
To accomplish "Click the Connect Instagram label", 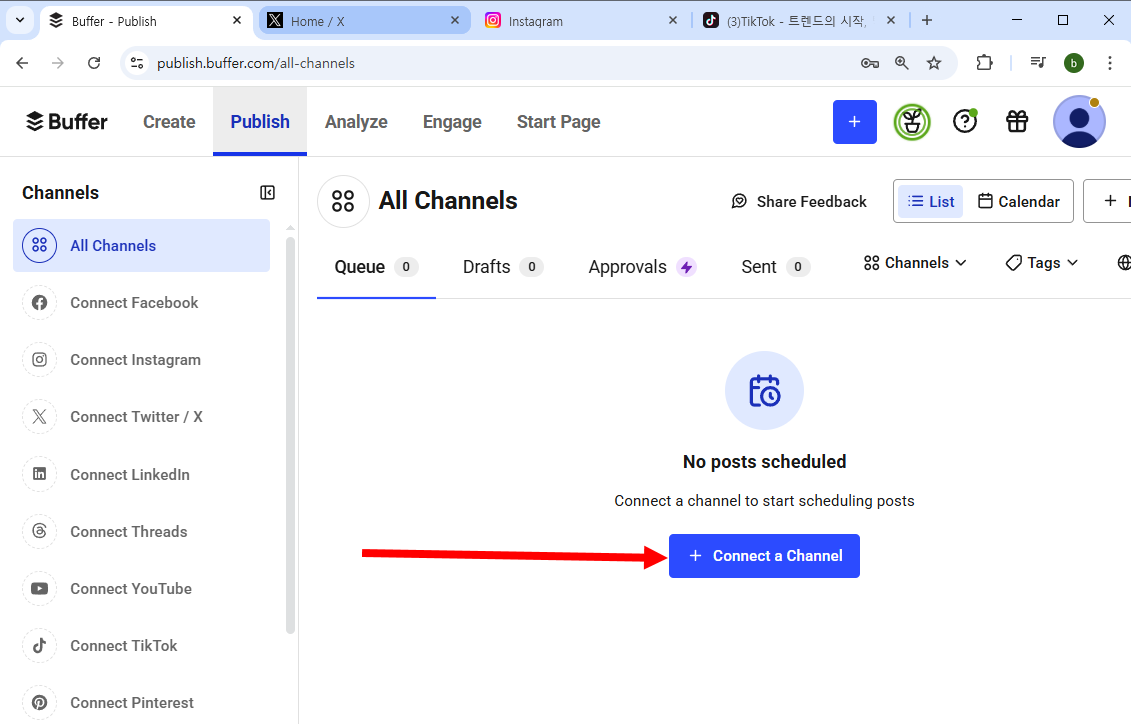I will (x=136, y=360).
